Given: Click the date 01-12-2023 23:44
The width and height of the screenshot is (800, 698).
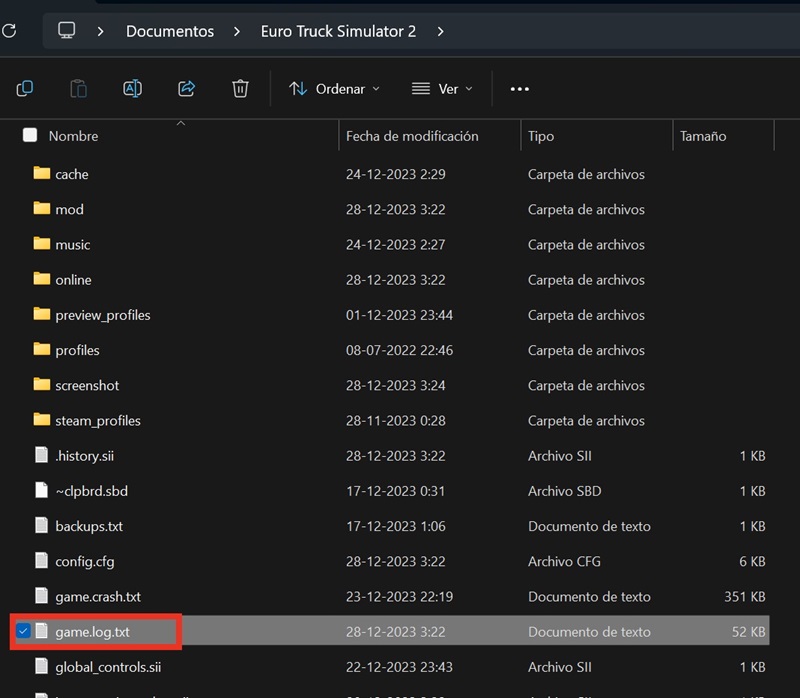Looking at the screenshot, I should click(x=399, y=315).
